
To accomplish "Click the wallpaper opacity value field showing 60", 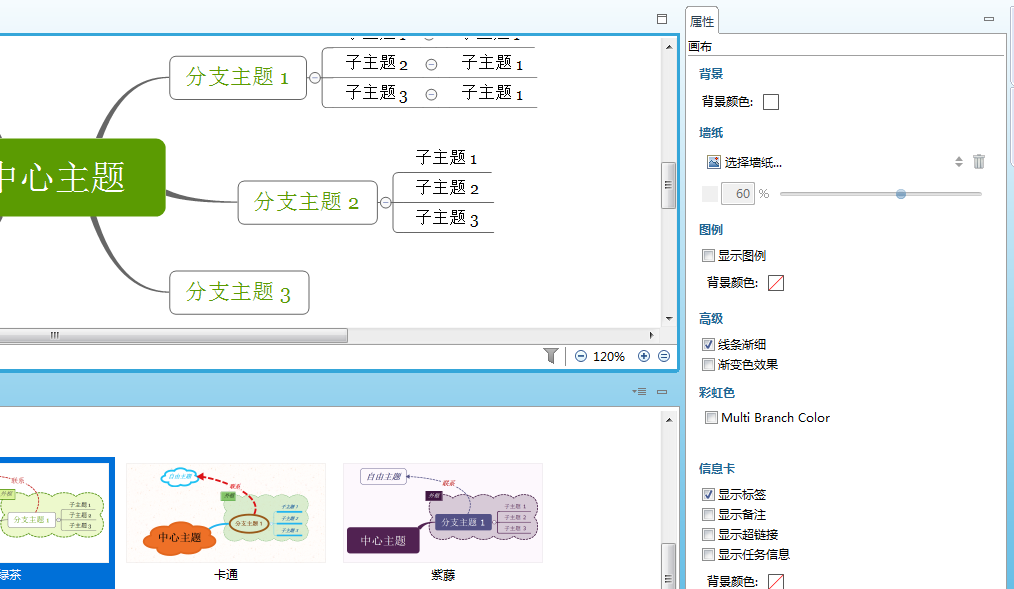I will tap(739, 193).
